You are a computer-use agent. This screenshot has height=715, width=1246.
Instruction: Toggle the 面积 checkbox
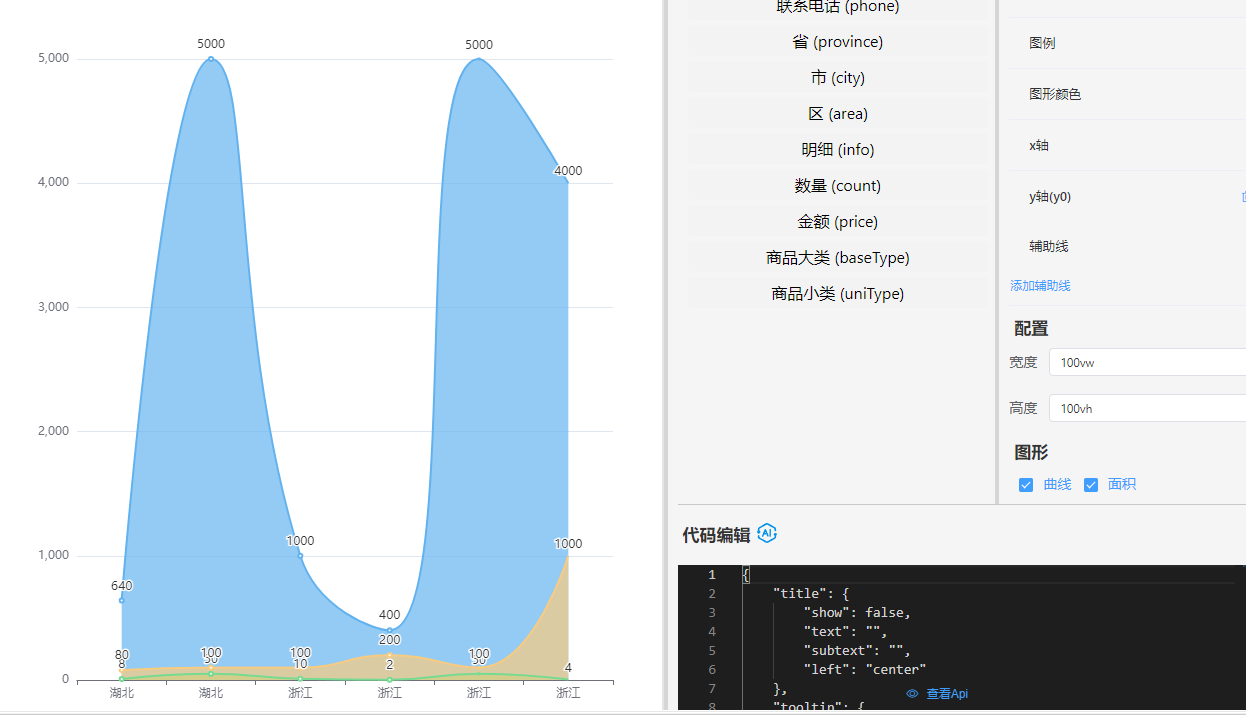1091,485
